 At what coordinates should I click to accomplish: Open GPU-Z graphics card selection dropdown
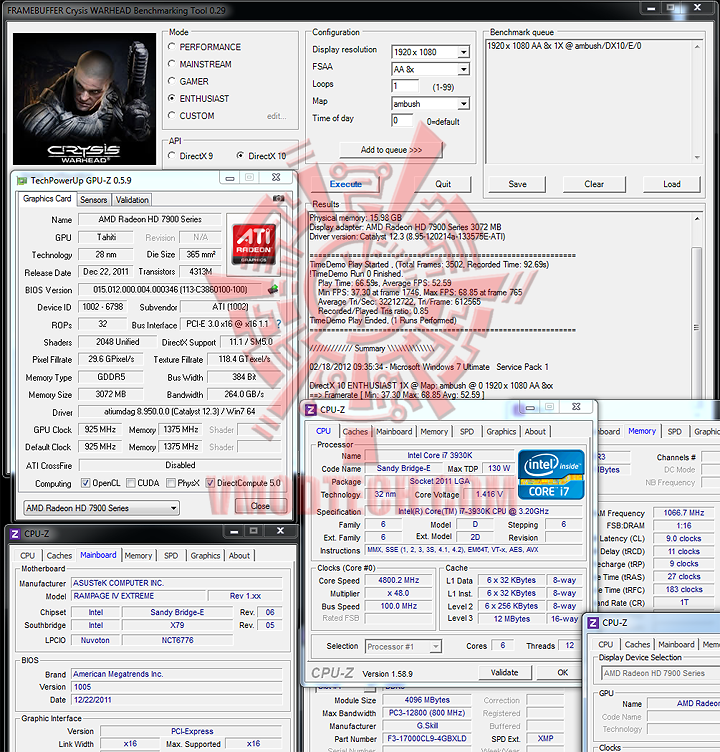(x=101, y=508)
